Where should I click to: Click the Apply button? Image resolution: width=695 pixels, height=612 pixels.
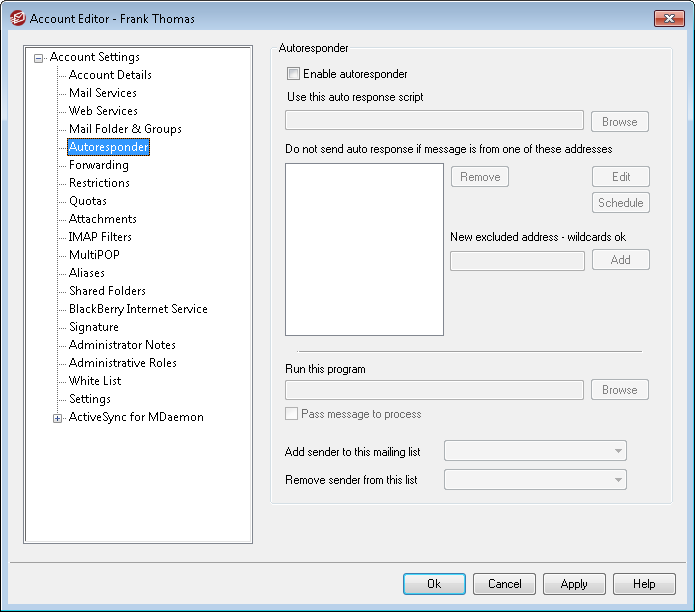pyautogui.click(x=574, y=584)
